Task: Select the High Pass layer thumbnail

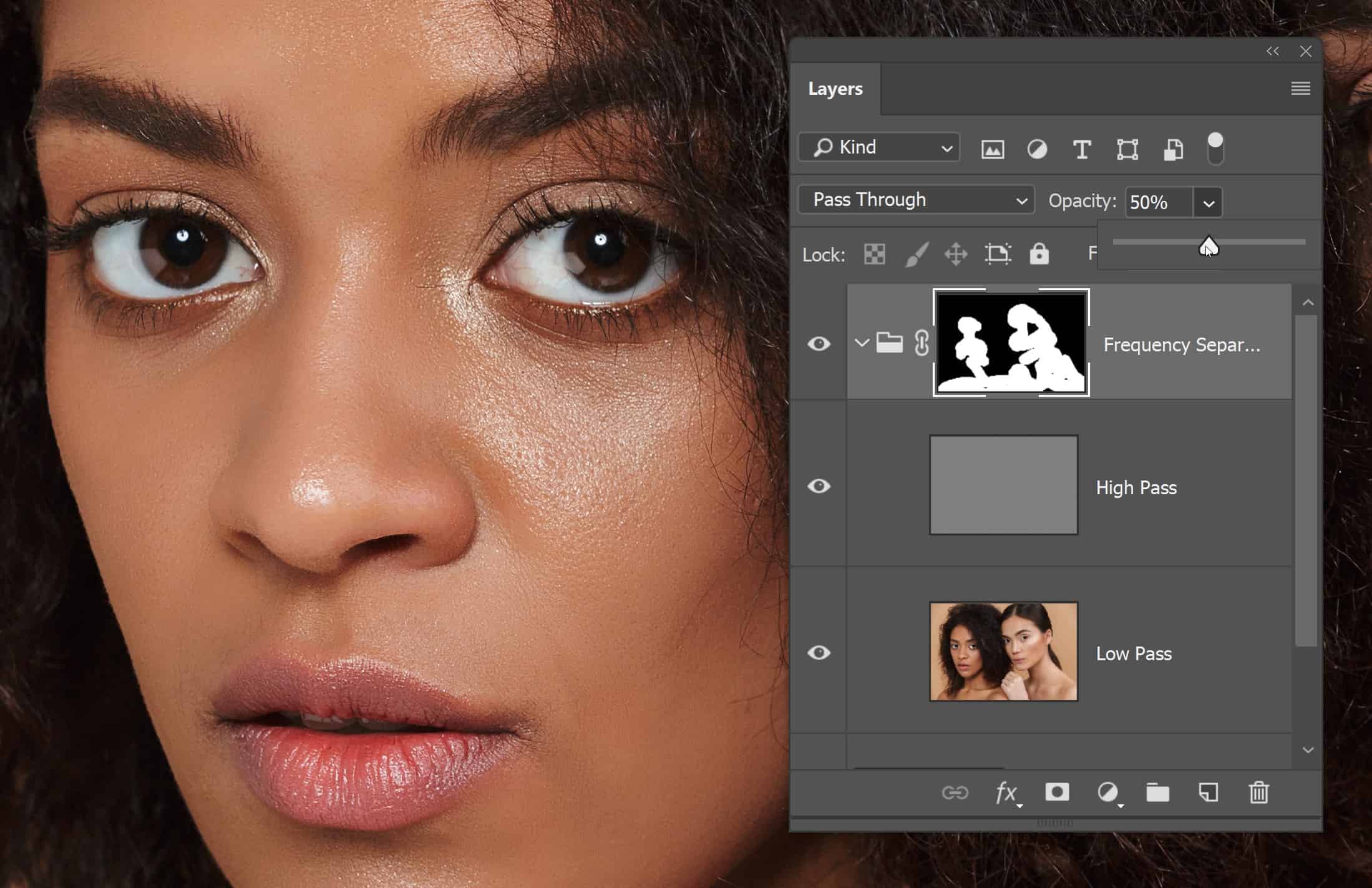Action: click(x=1004, y=485)
